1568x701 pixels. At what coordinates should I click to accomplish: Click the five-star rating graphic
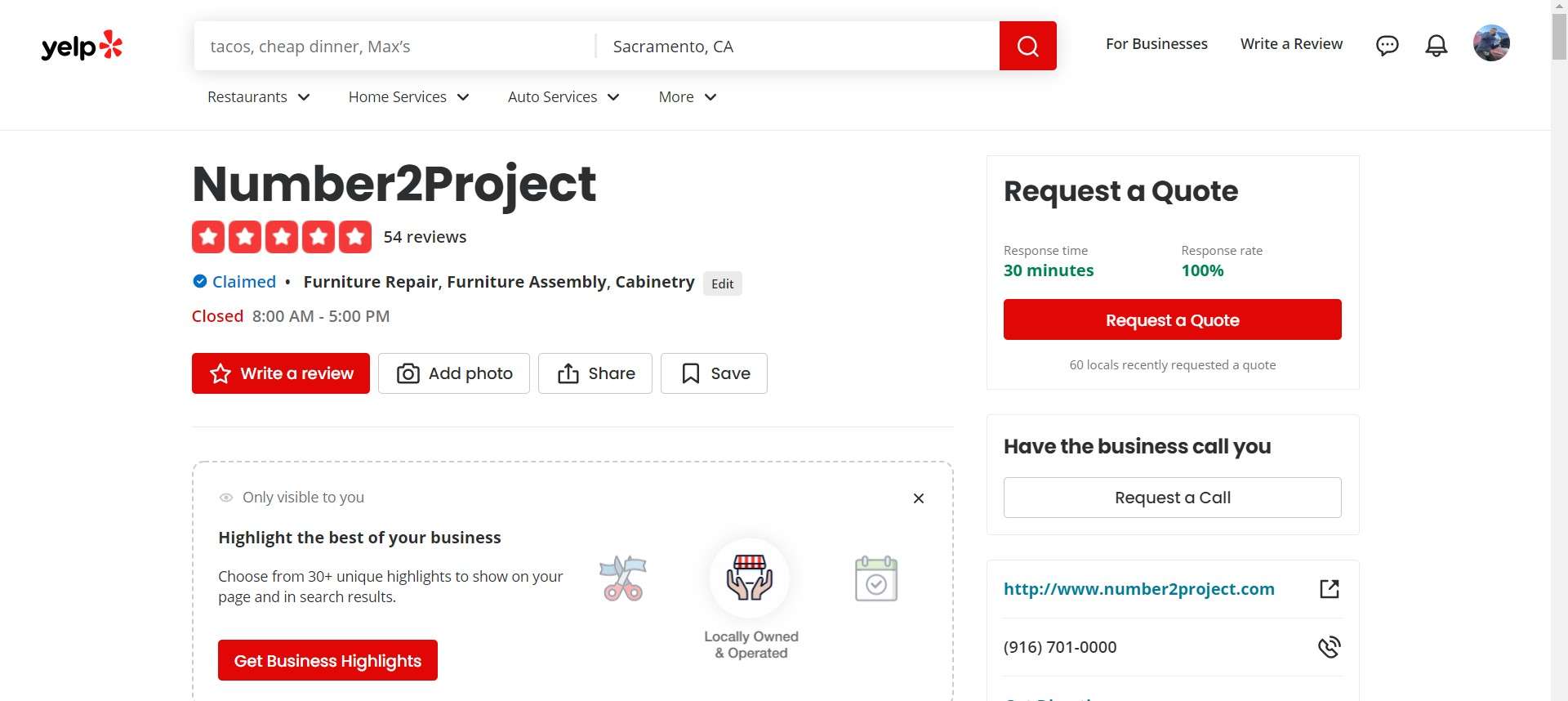(x=282, y=237)
